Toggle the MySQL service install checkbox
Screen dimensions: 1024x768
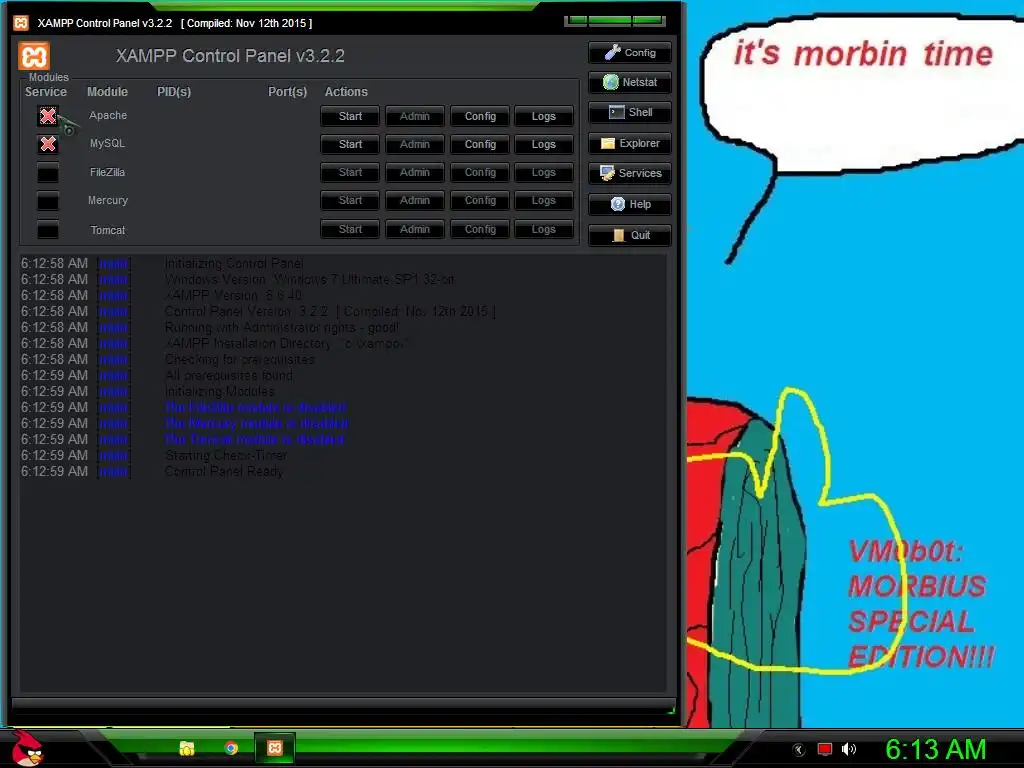(48, 144)
